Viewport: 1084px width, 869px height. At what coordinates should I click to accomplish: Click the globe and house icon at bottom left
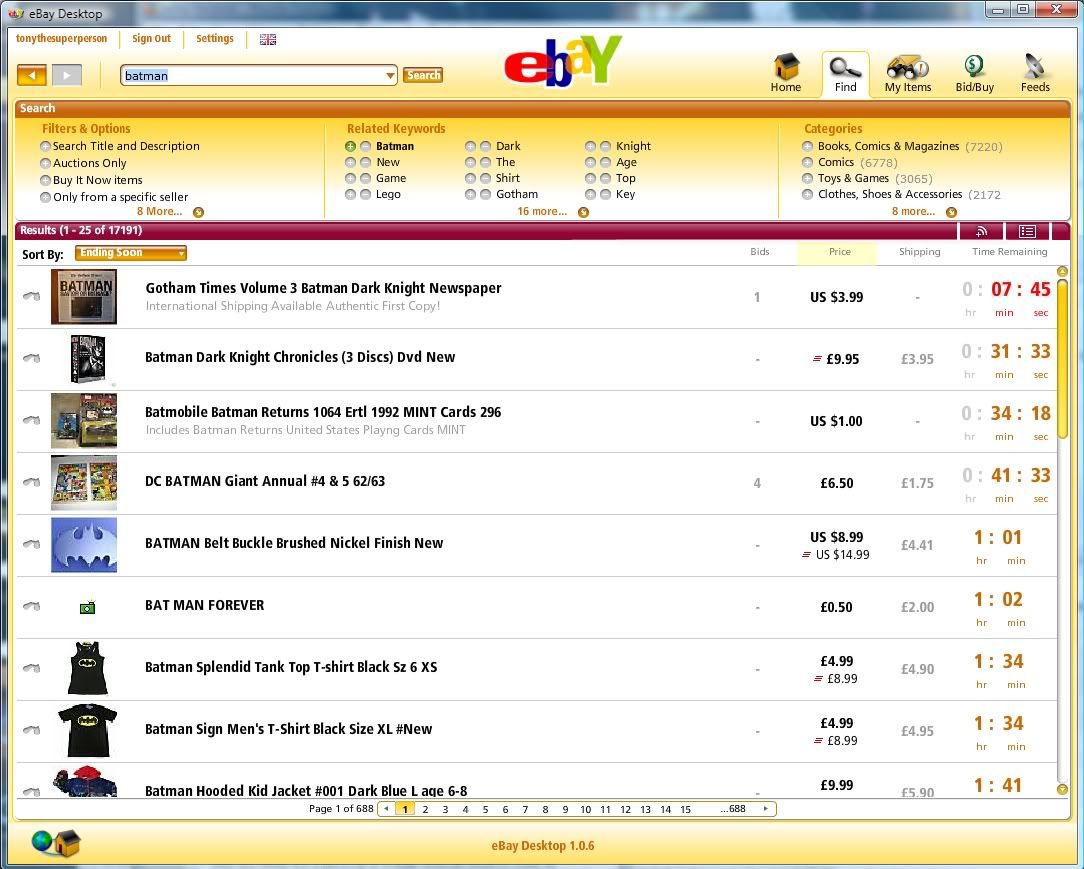pos(56,843)
